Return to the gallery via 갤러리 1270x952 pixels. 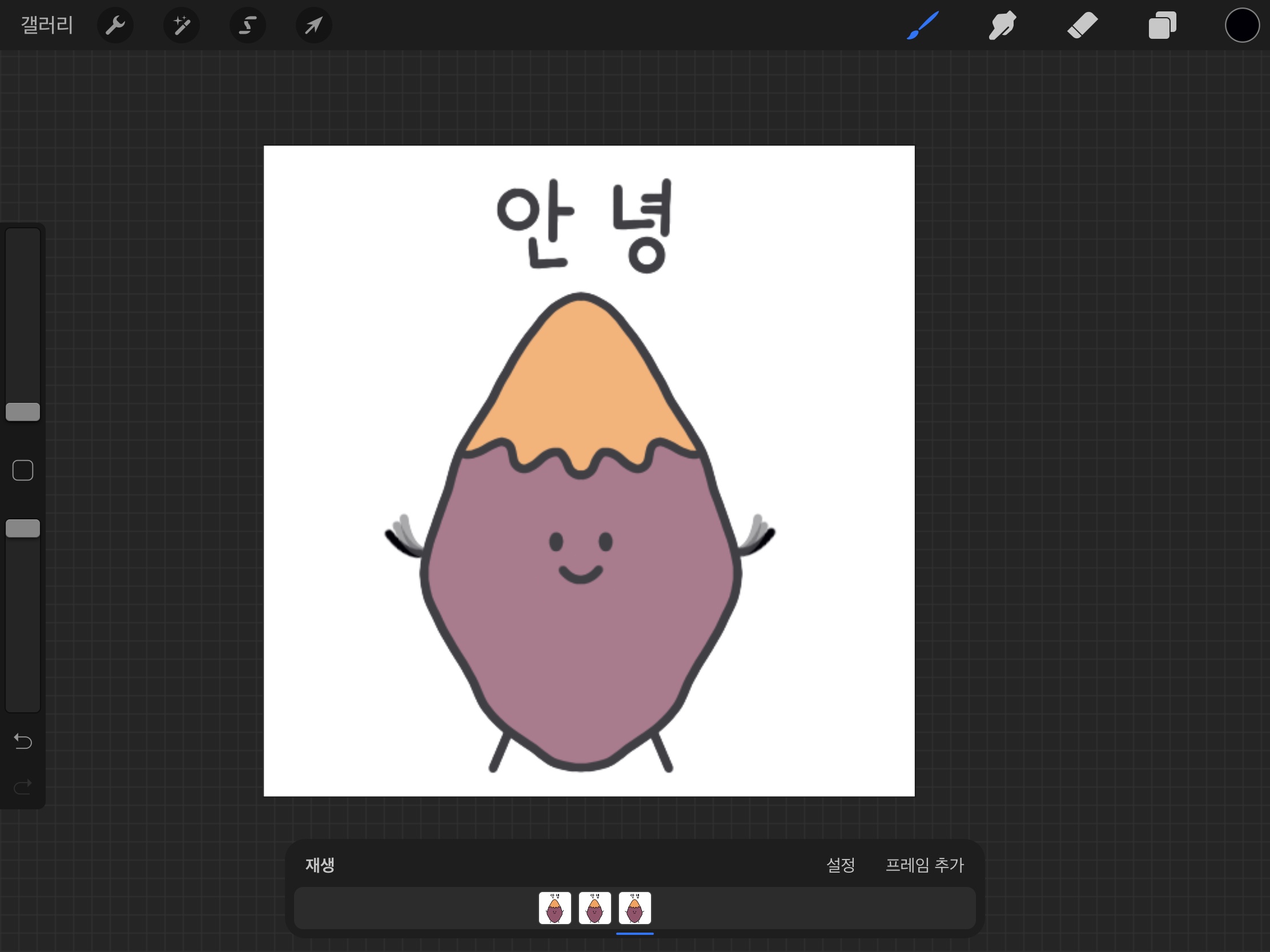click(x=47, y=25)
